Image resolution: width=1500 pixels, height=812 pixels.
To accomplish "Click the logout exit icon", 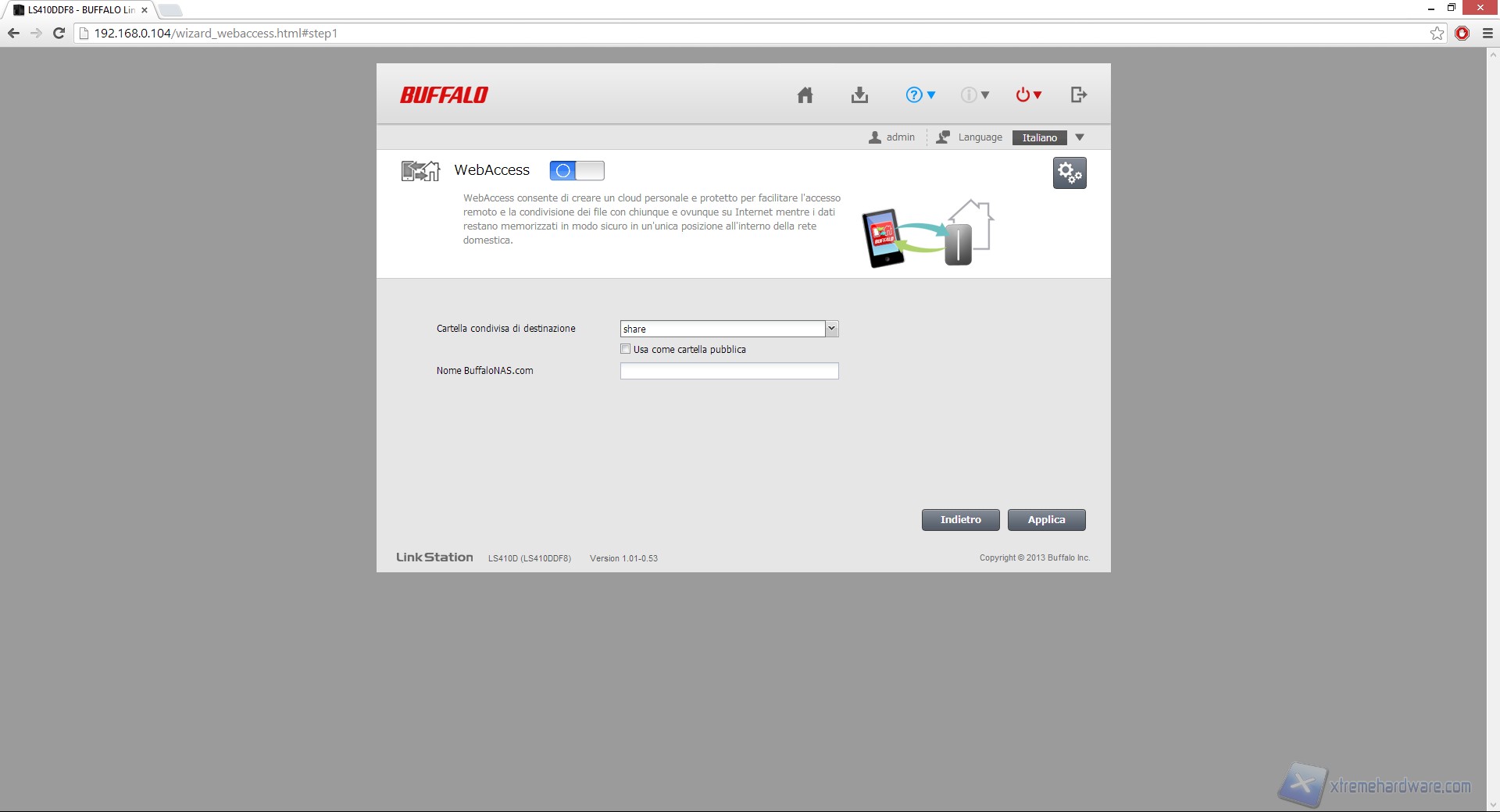I will click(1078, 95).
